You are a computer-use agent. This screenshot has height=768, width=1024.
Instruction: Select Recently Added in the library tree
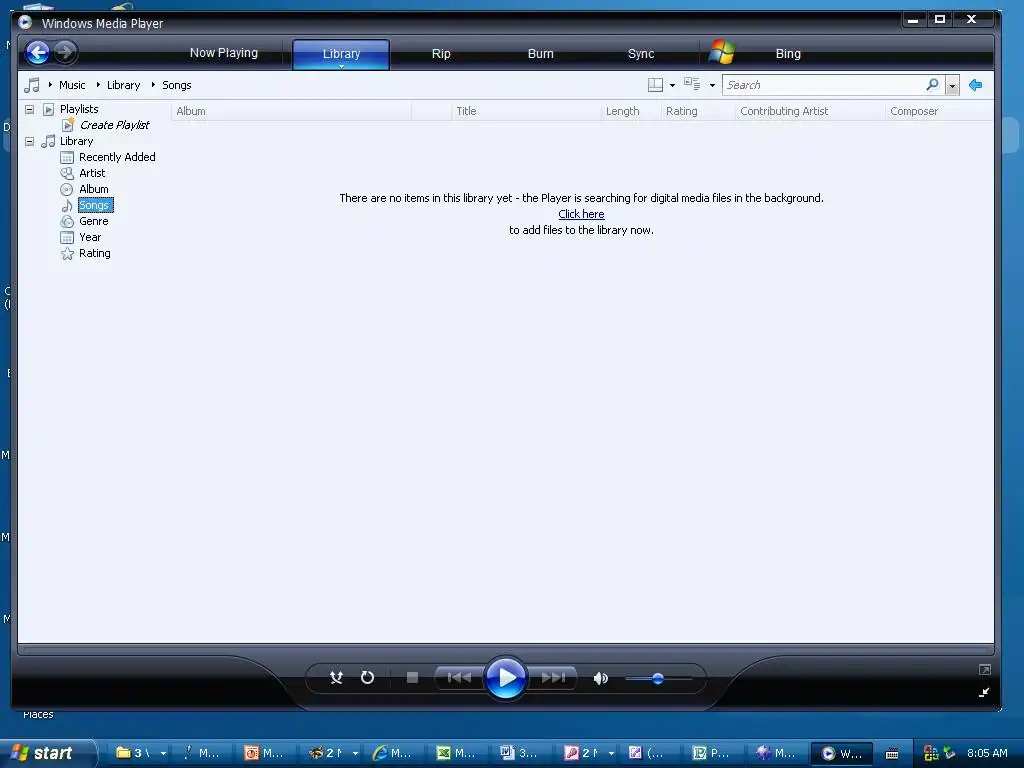pyautogui.click(x=117, y=157)
